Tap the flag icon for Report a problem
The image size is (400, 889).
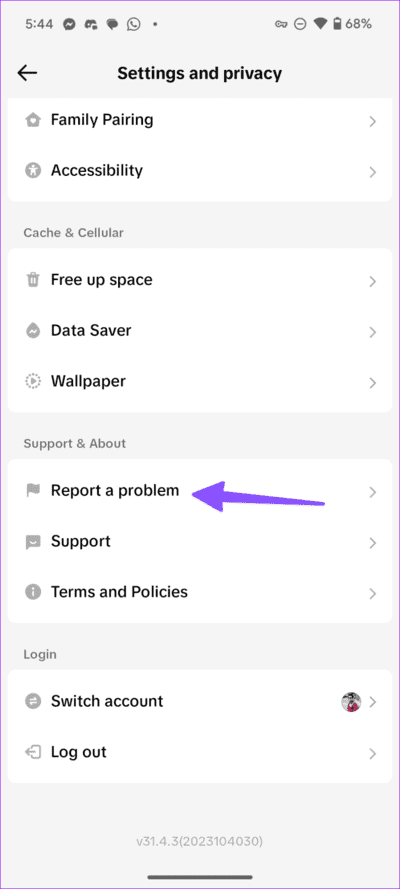coord(33,491)
